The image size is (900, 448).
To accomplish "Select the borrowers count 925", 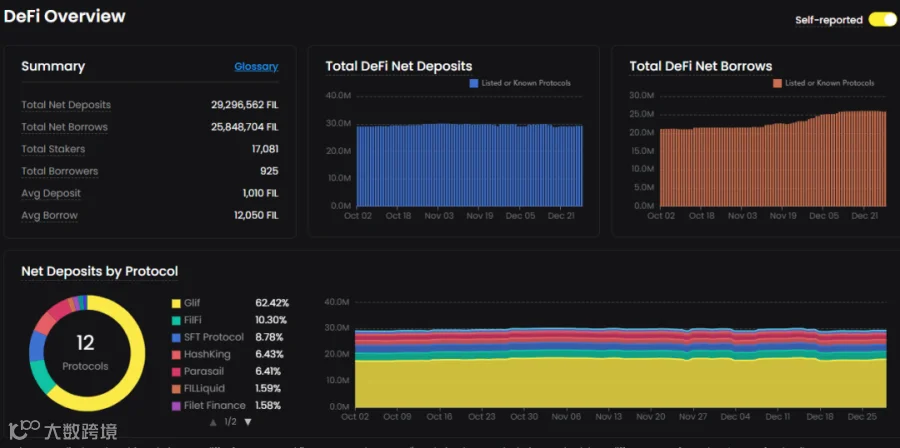I will pos(269,171).
